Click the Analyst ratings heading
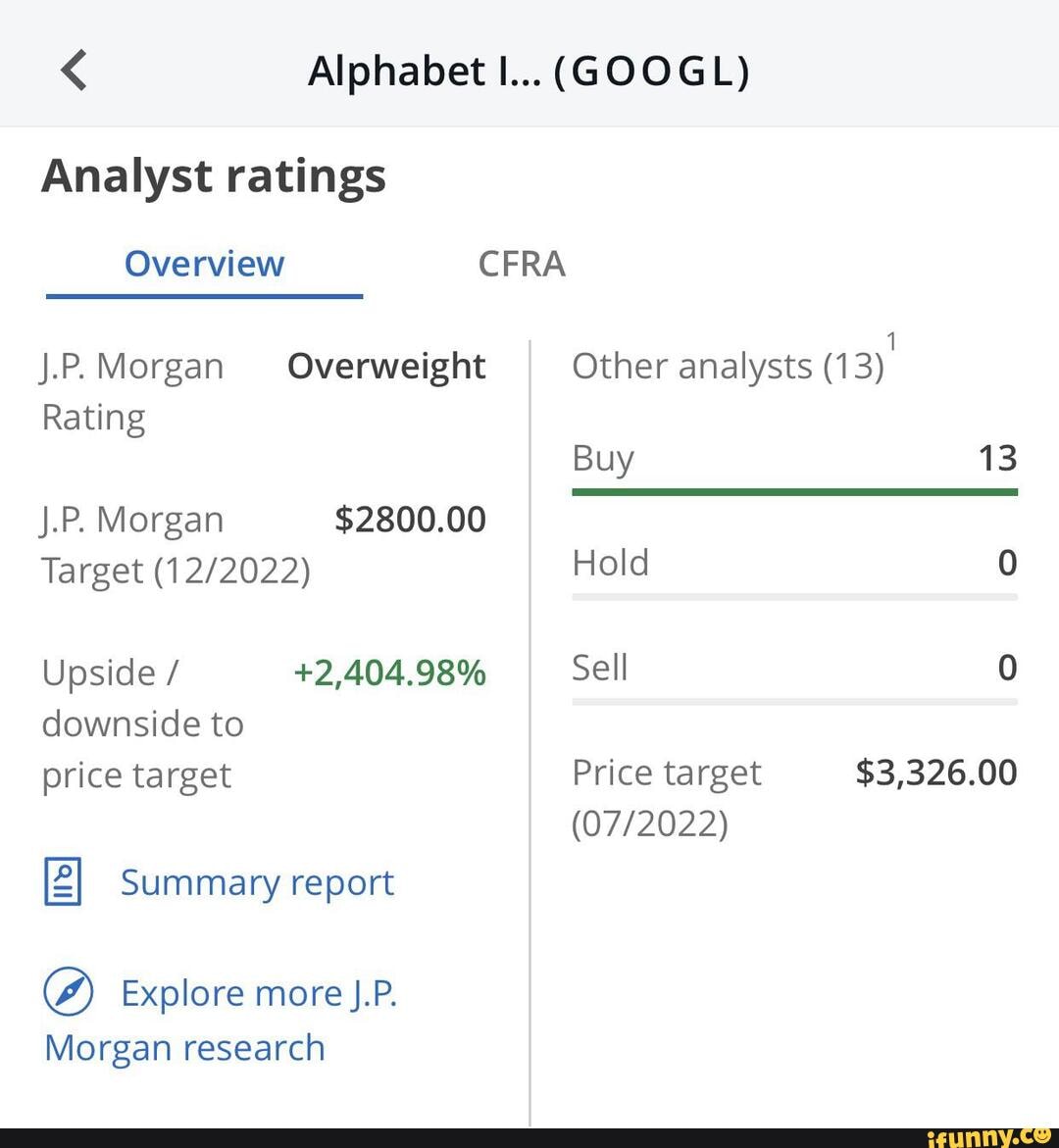Image resolution: width=1059 pixels, height=1148 pixels. (x=214, y=176)
